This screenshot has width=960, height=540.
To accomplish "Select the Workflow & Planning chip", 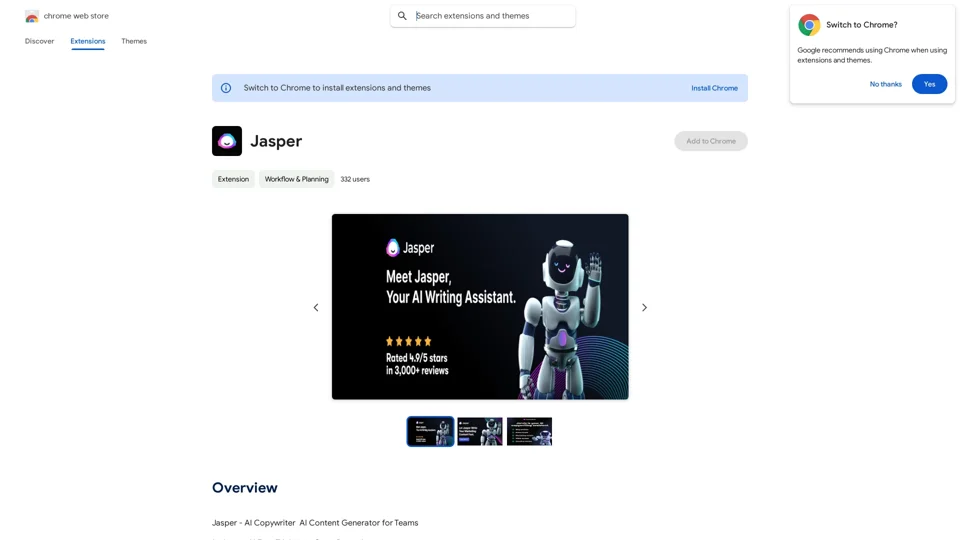I will click(296, 179).
